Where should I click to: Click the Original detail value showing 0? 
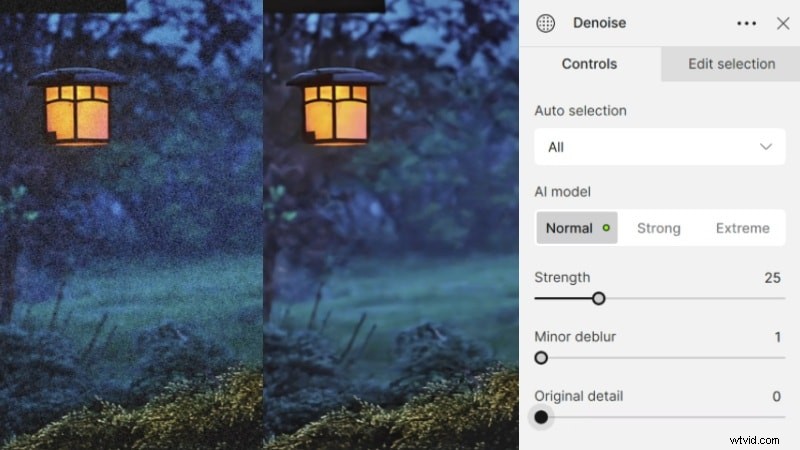(x=776, y=397)
